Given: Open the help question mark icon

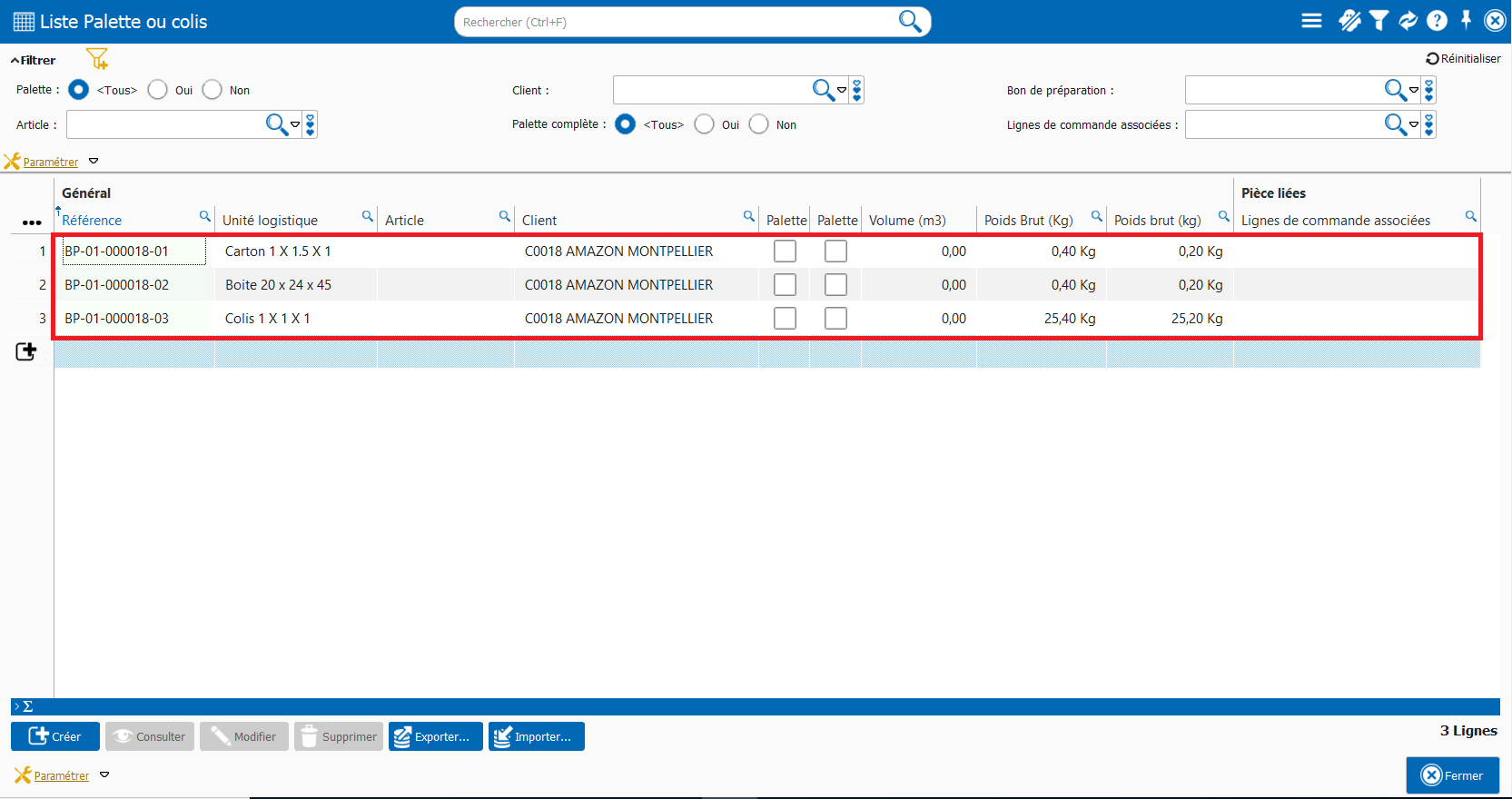Looking at the screenshot, I should click(1437, 21).
